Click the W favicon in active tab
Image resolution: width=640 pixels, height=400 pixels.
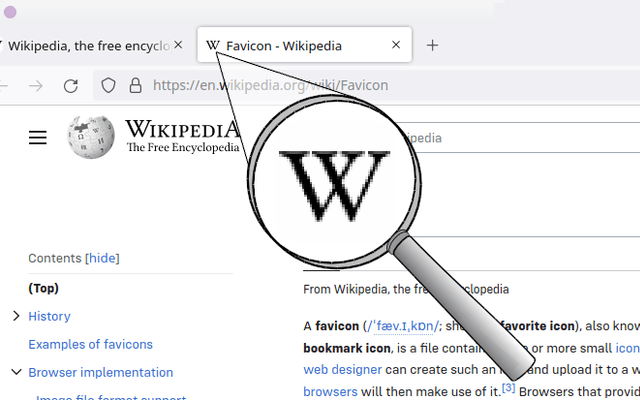pos(213,45)
